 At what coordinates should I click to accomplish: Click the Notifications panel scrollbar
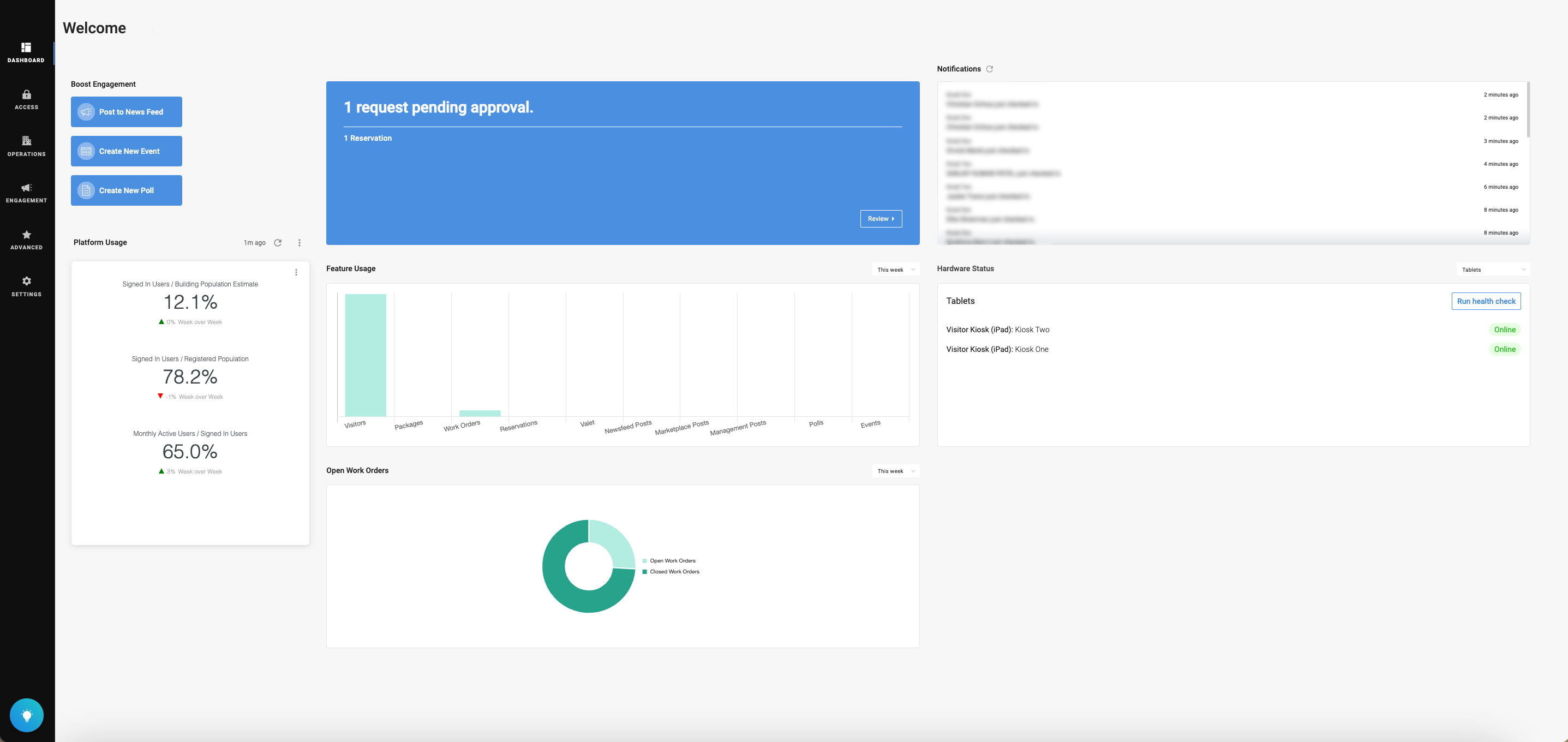click(x=1528, y=110)
